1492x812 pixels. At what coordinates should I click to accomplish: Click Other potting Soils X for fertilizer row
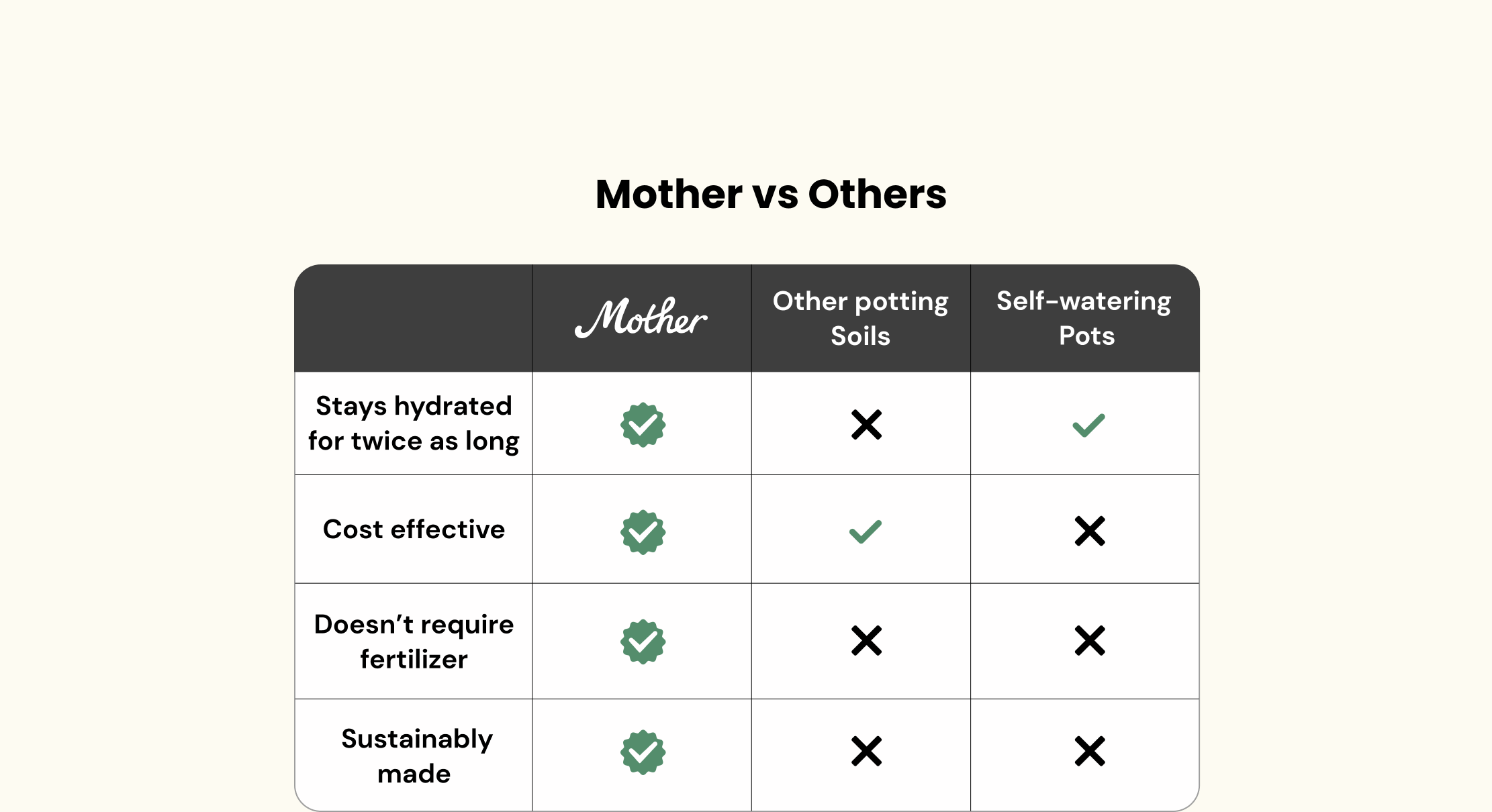point(866,641)
